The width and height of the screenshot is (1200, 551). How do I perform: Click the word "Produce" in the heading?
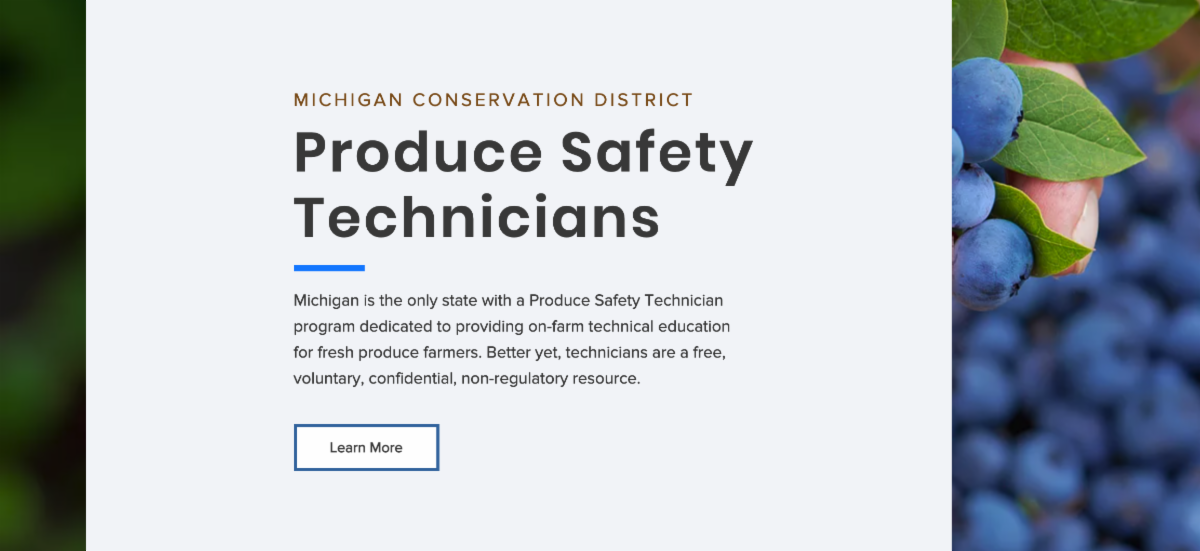(418, 153)
